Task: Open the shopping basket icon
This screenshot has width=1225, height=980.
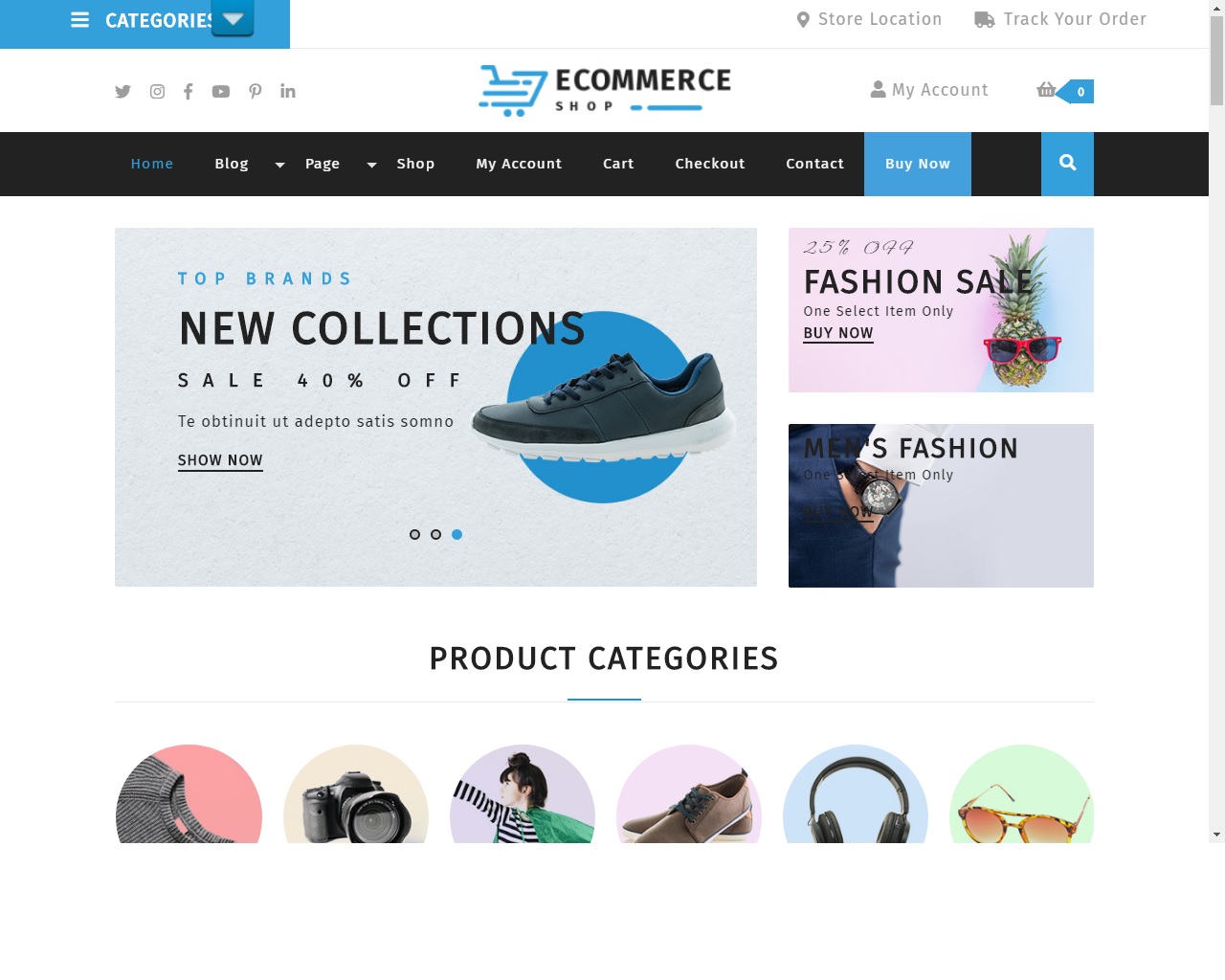Action: tap(1046, 90)
